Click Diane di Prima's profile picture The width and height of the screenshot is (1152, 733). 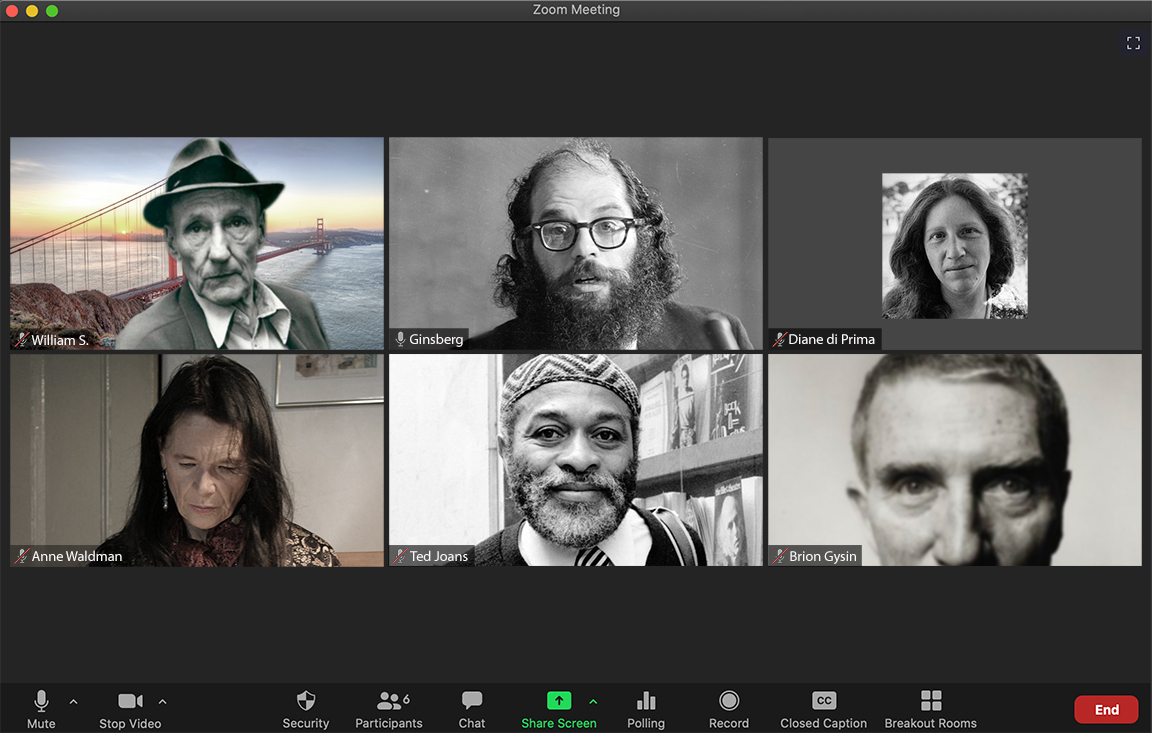(954, 245)
